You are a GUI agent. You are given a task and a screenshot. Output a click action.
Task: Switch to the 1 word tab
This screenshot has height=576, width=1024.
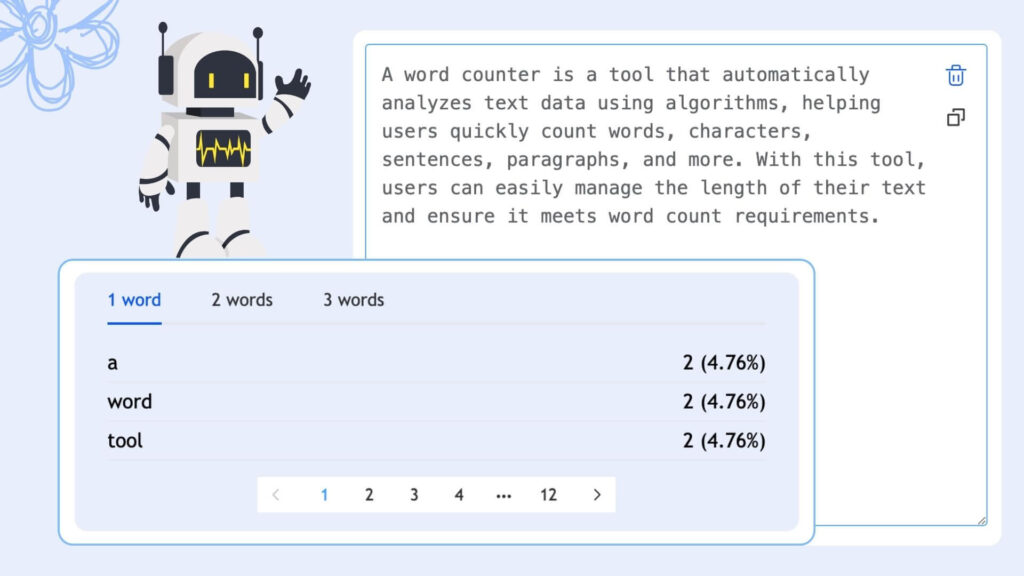pos(134,300)
